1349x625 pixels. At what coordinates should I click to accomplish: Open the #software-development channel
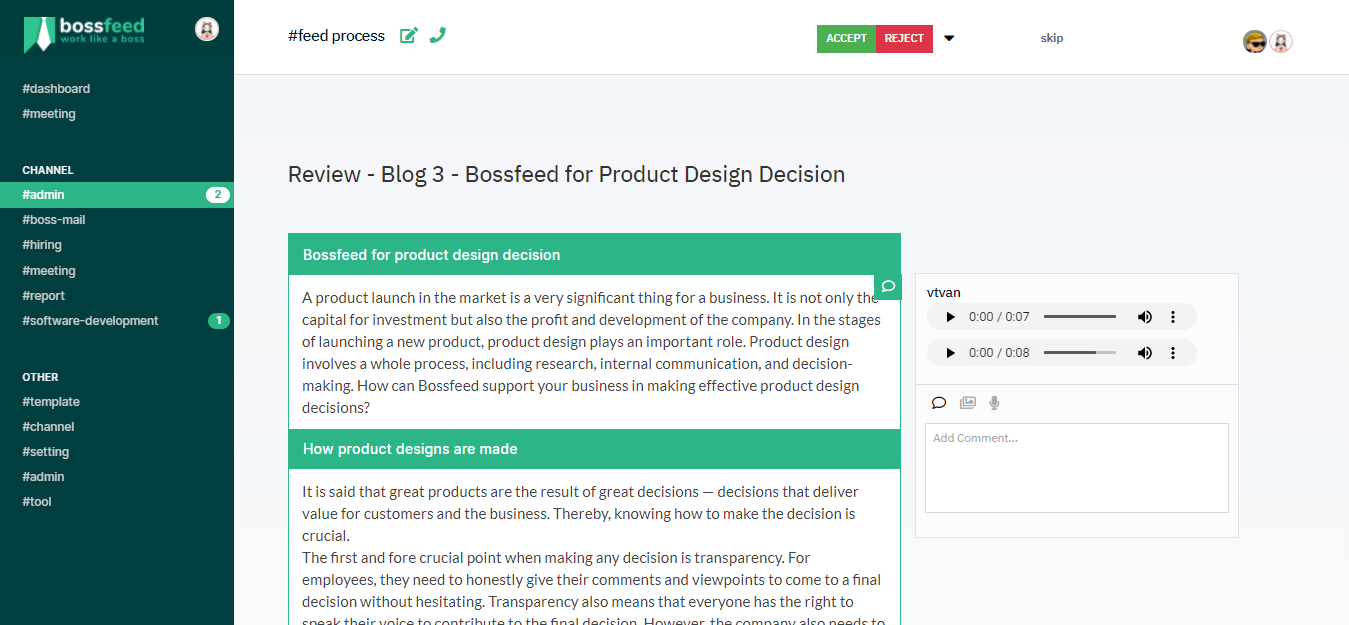[89, 320]
